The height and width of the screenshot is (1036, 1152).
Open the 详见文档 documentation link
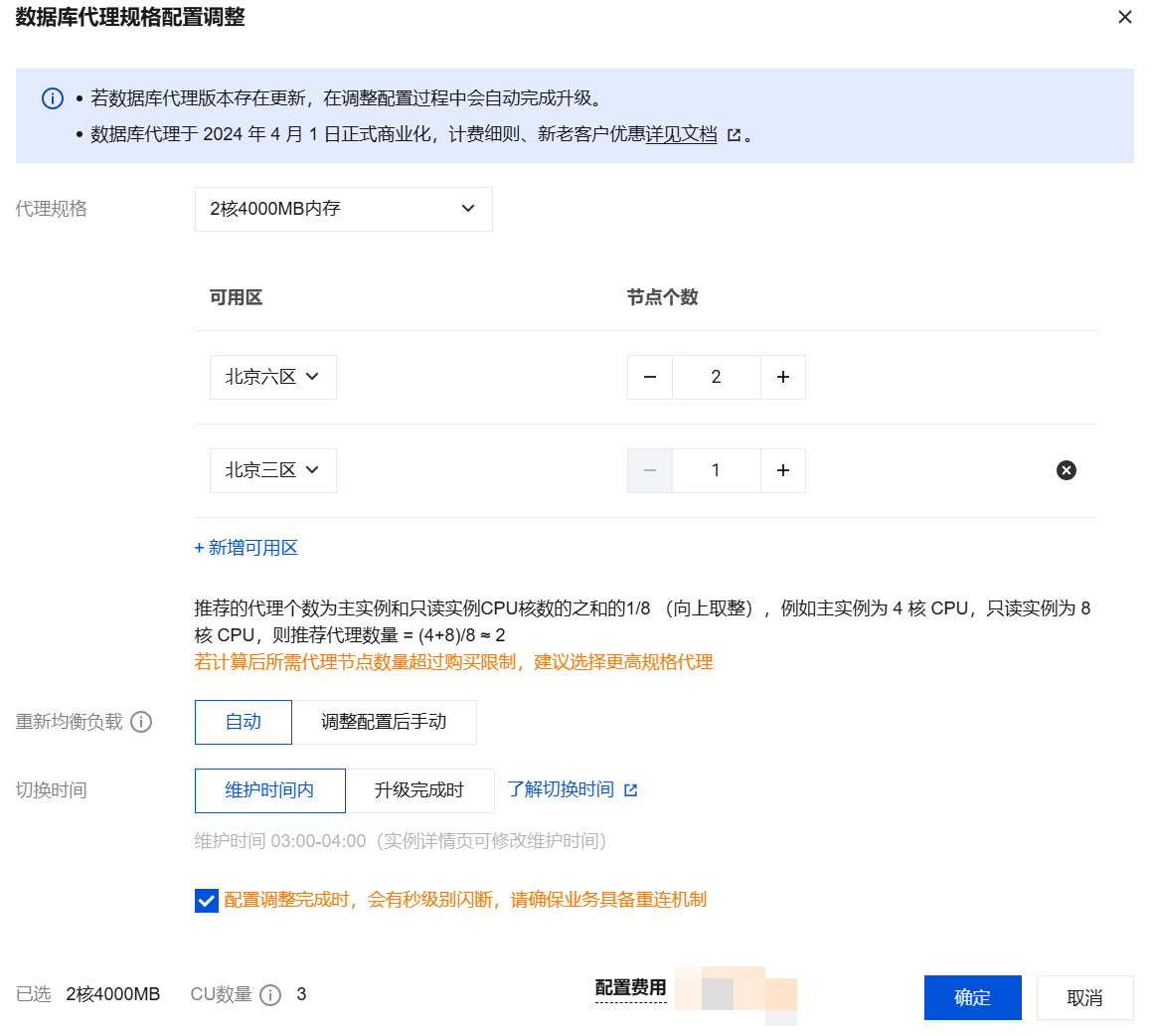click(x=682, y=134)
